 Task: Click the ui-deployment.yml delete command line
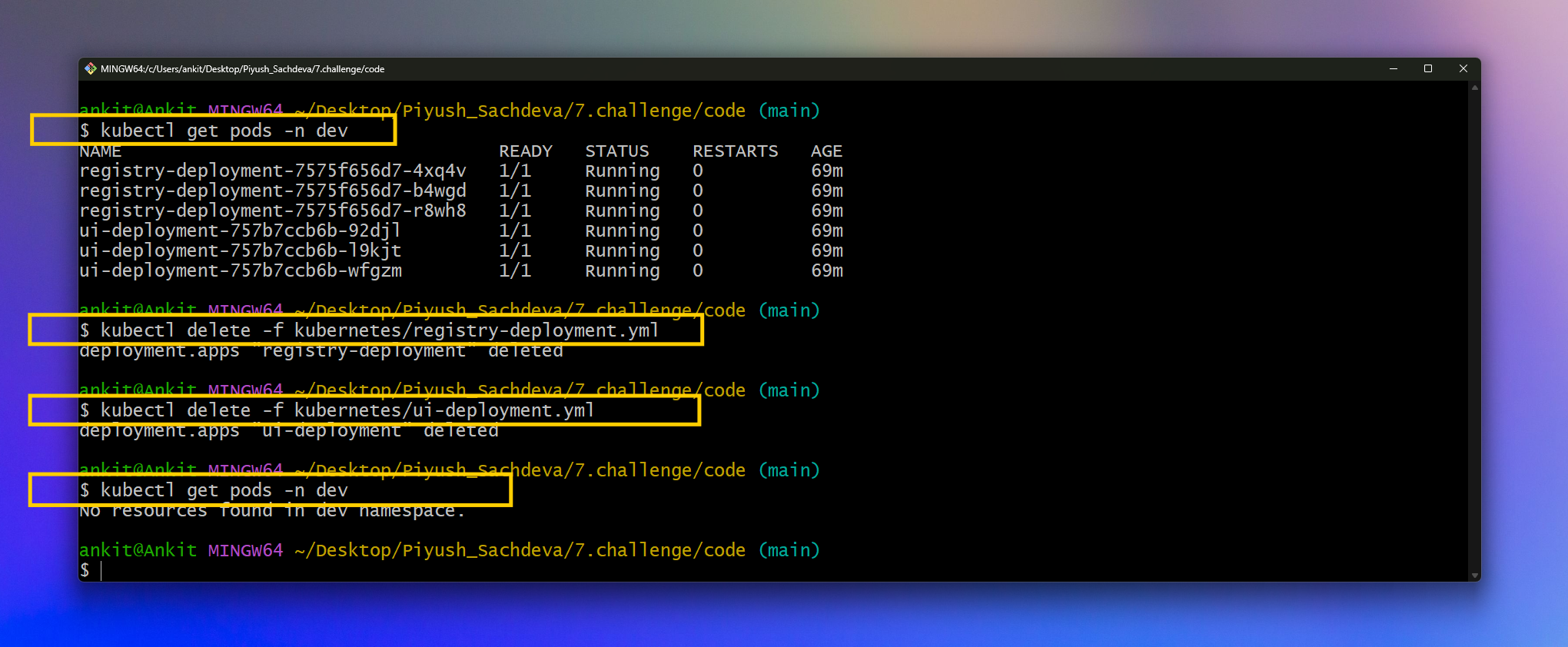(337, 410)
